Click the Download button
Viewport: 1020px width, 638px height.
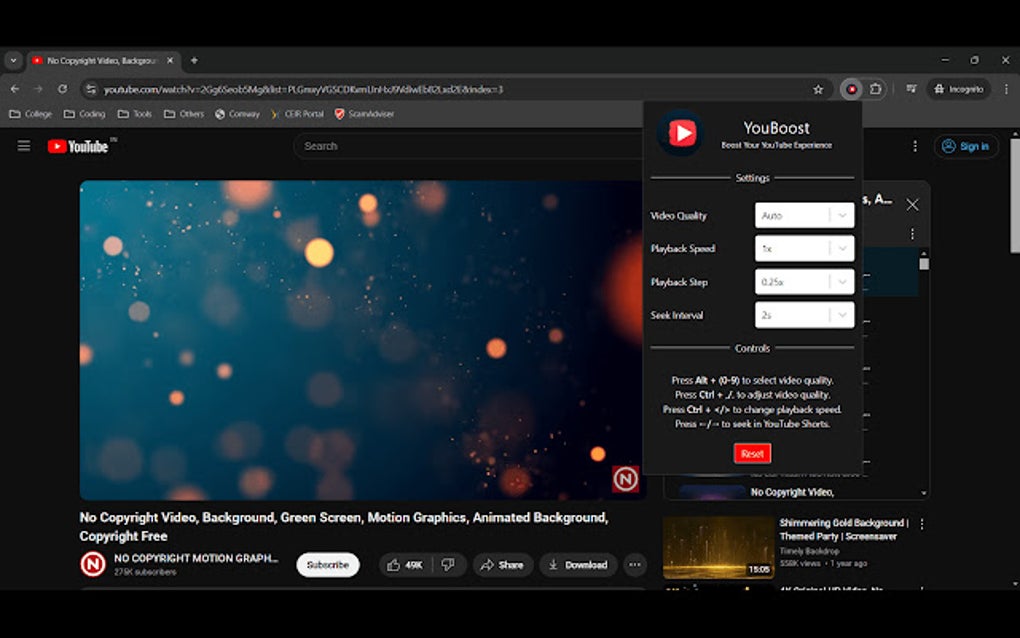(578, 565)
